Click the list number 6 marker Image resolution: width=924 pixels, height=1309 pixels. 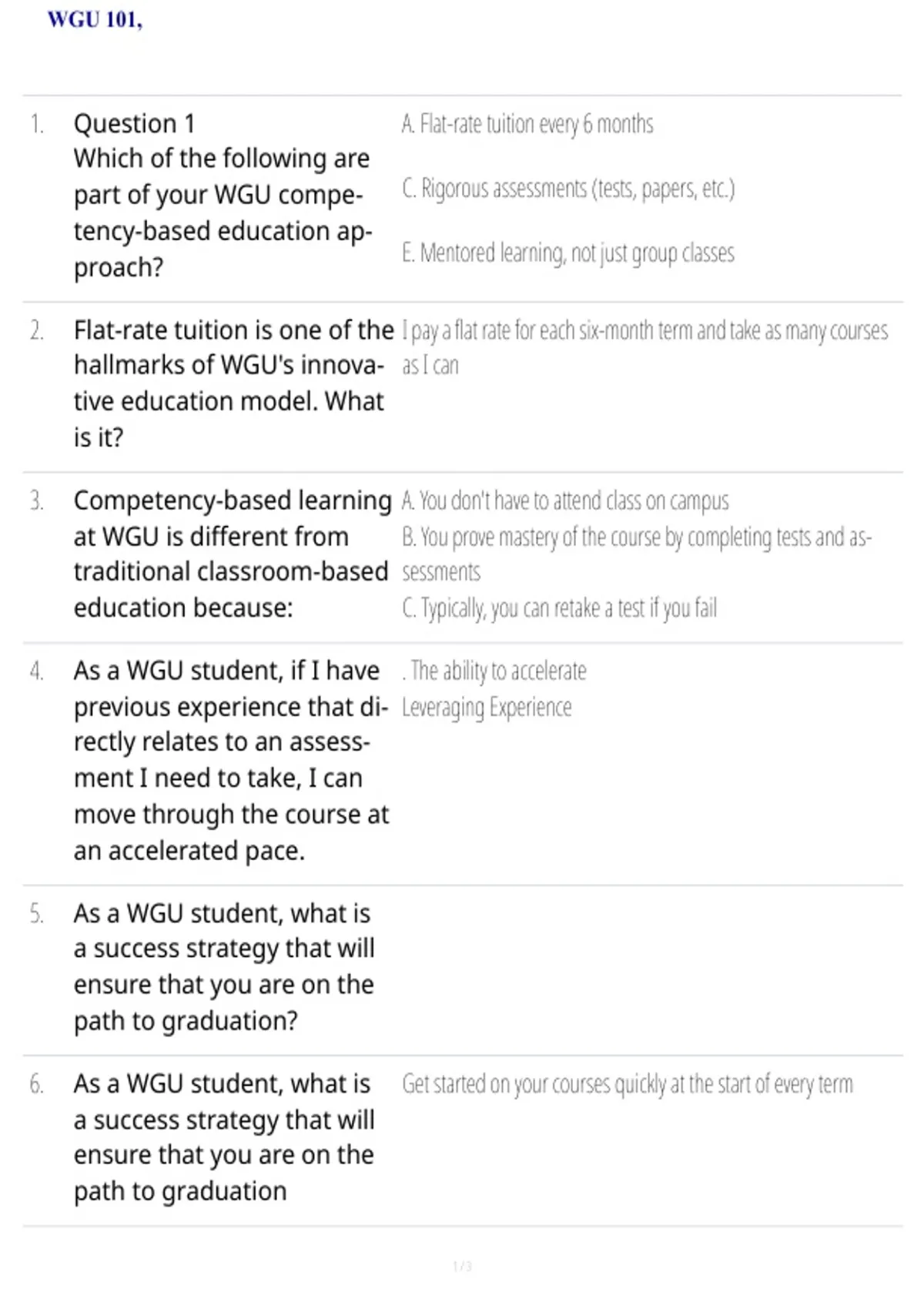[36, 1084]
